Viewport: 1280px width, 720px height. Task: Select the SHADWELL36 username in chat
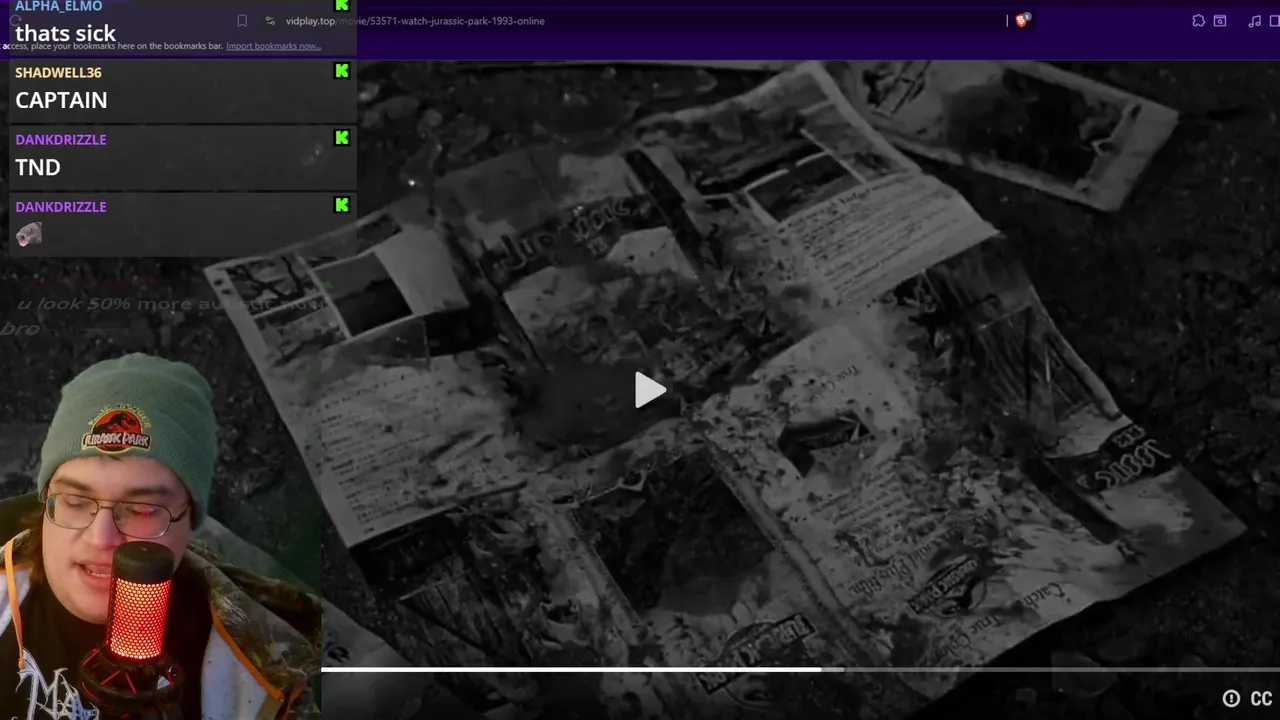pyautogui.click(x=58, y=72)
